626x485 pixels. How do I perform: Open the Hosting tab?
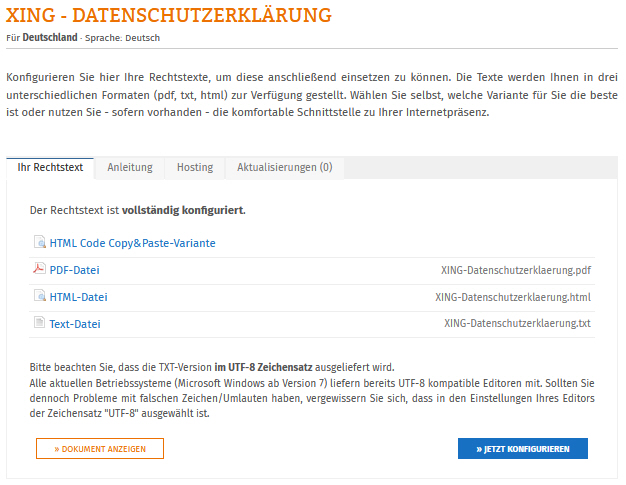[195, 168]
